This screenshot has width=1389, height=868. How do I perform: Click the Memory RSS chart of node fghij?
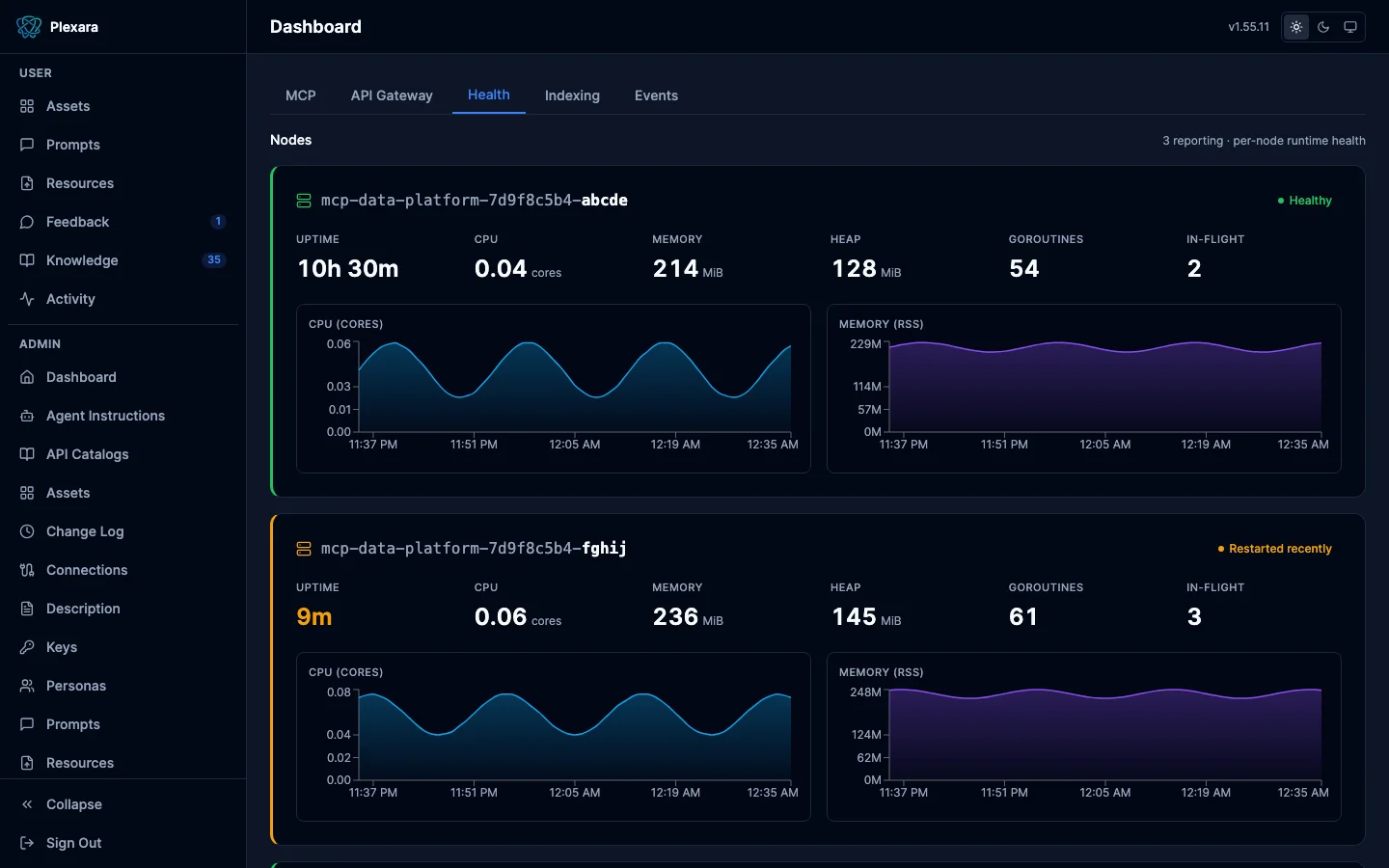(x=1084, y=737)
